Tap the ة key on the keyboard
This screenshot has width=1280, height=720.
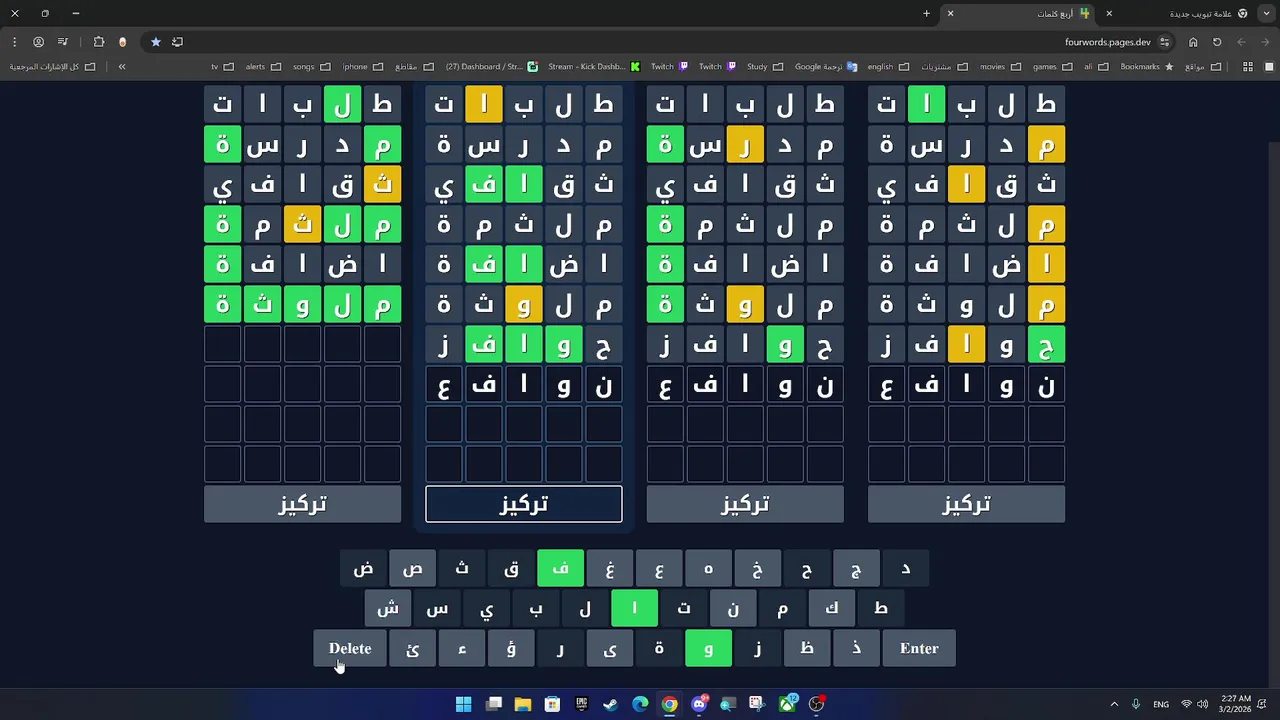[x=659, y=648]
